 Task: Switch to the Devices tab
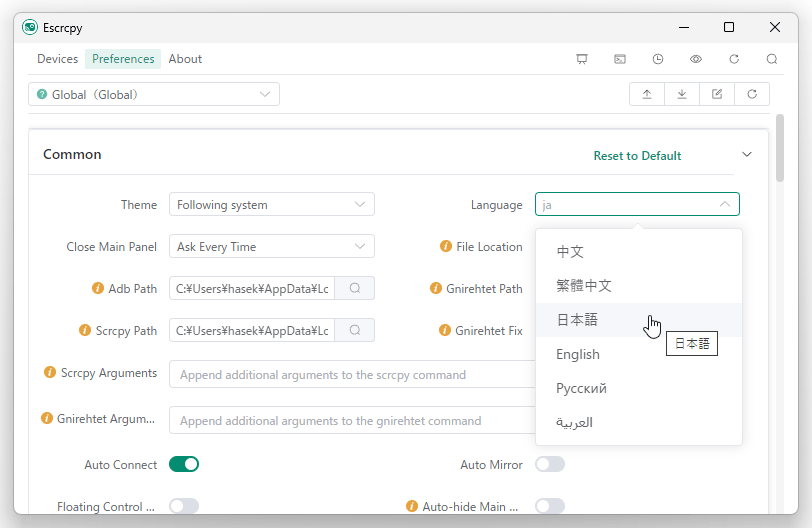tap(57, 59)
